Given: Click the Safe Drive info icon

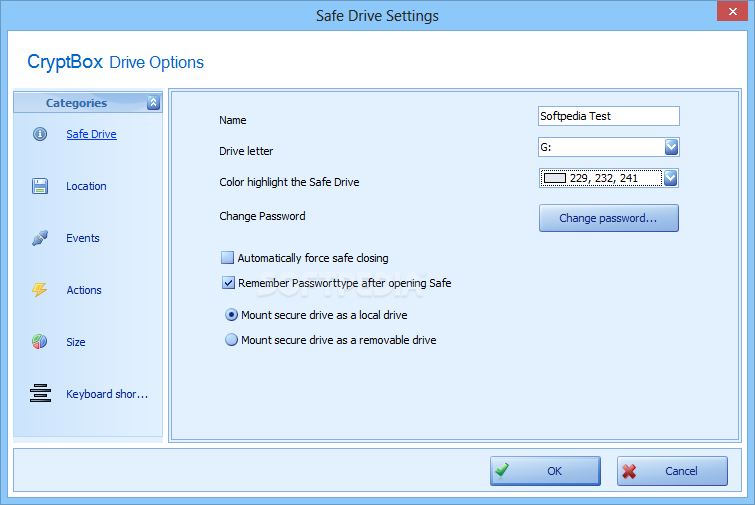Looking at the screenshot, I should click(x=40, y=134).
